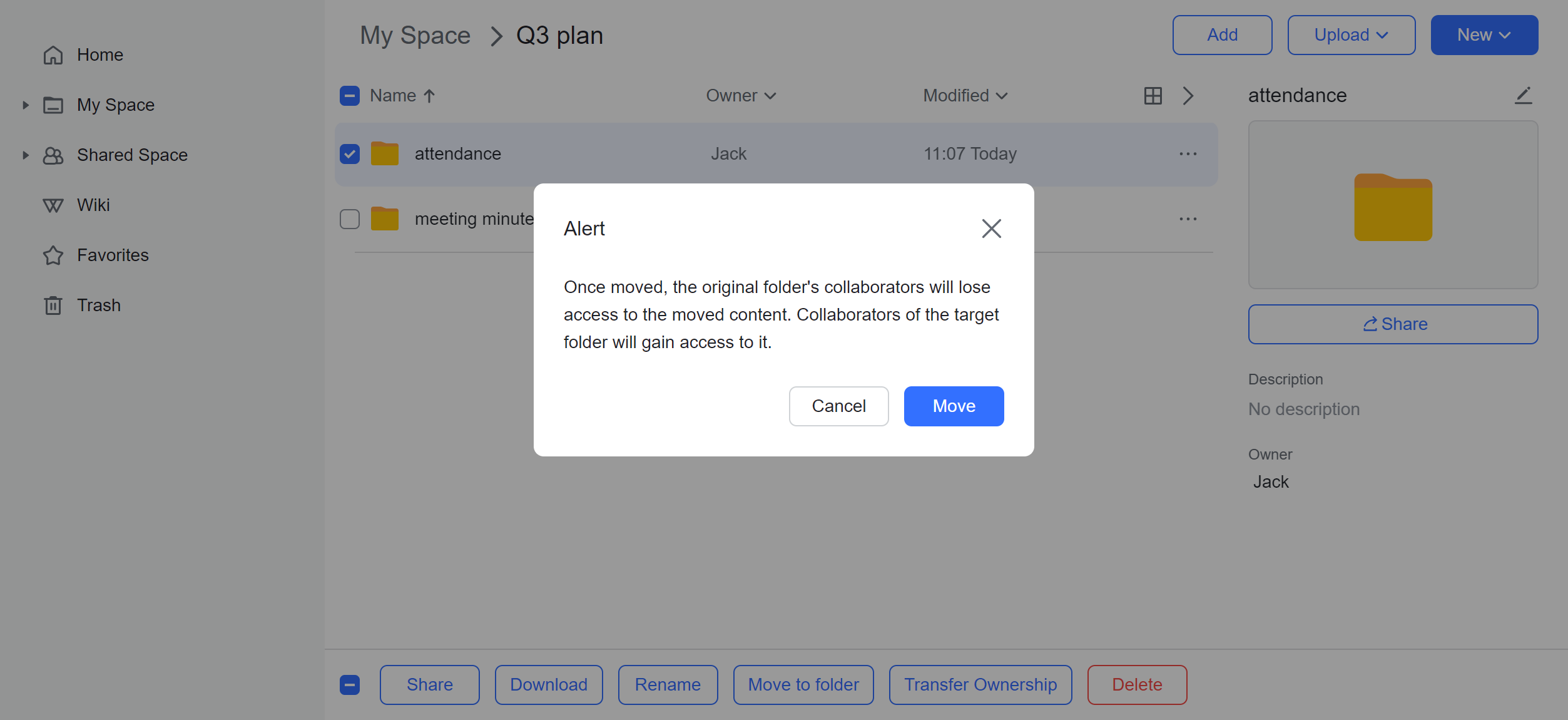Open the Favorites sidebar entry

[x=113, y=255]
